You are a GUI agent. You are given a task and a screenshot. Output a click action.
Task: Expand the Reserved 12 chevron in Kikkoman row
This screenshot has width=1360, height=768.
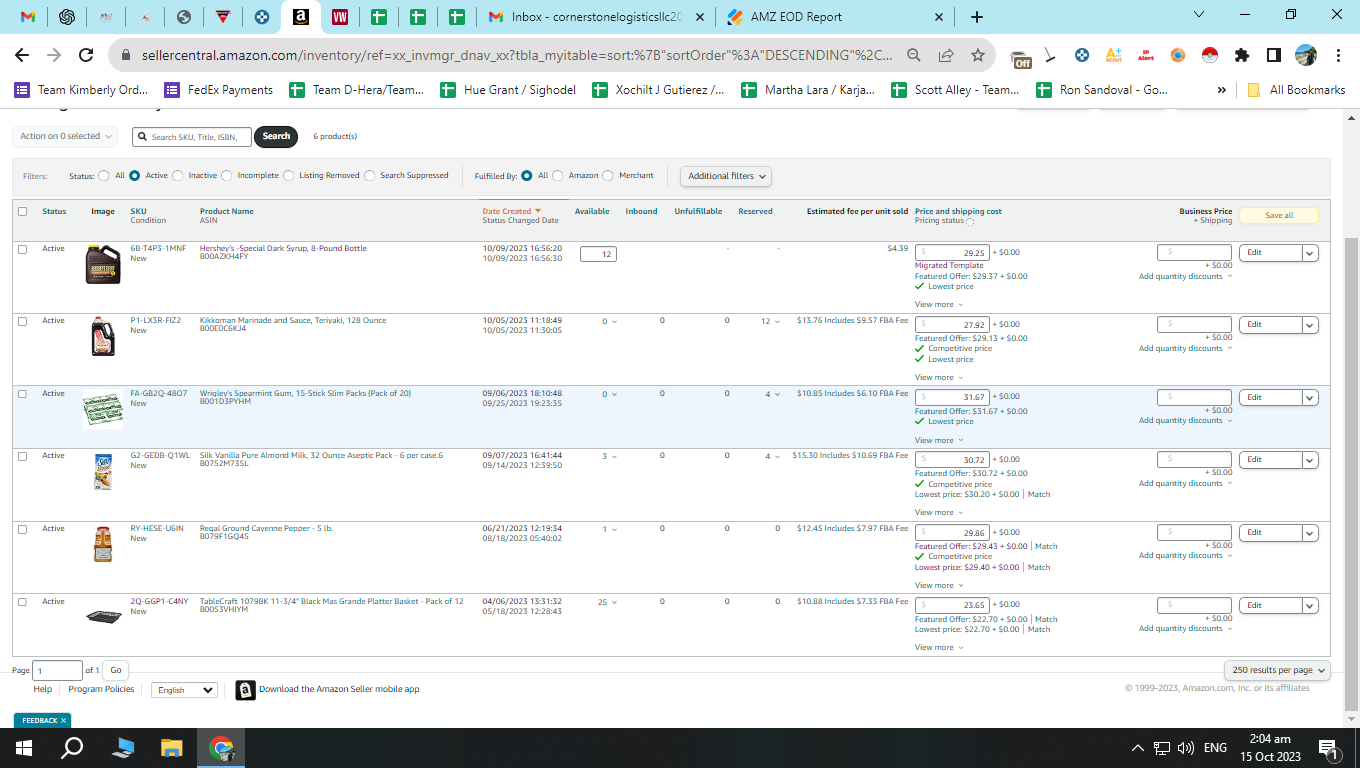coord(778,322)
